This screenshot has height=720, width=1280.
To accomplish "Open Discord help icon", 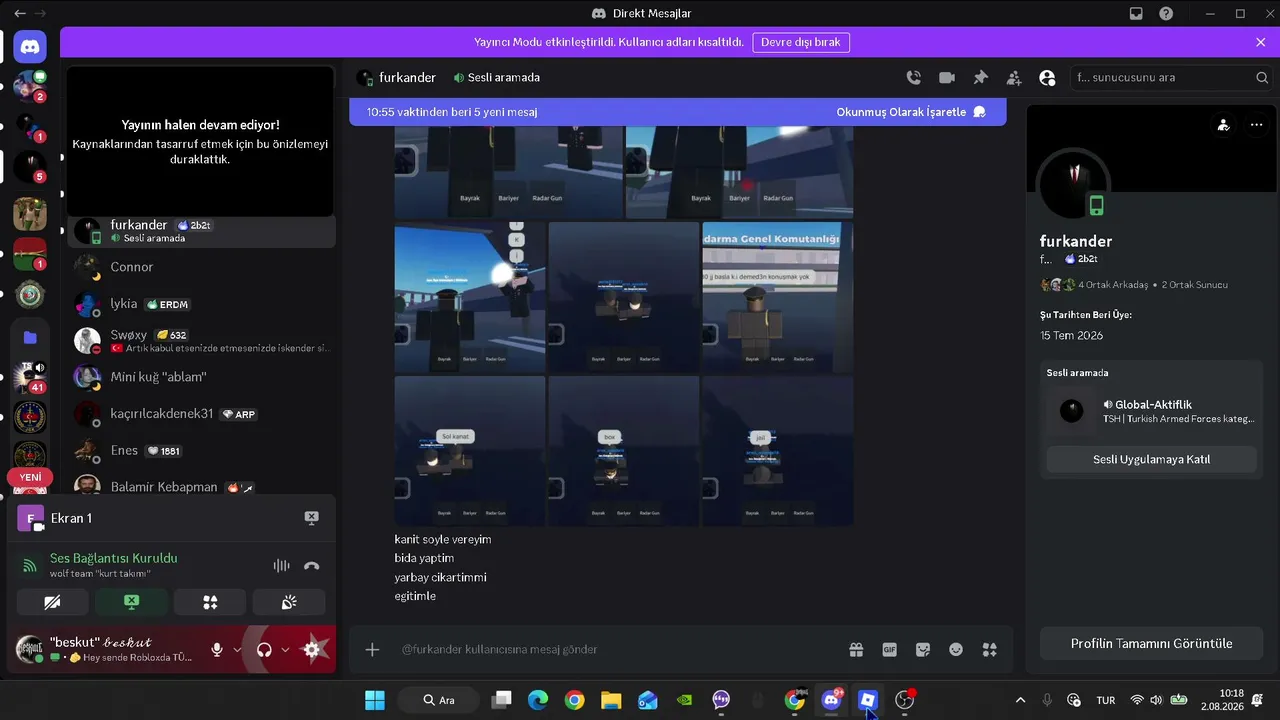I will click(x=1166, y=13).
